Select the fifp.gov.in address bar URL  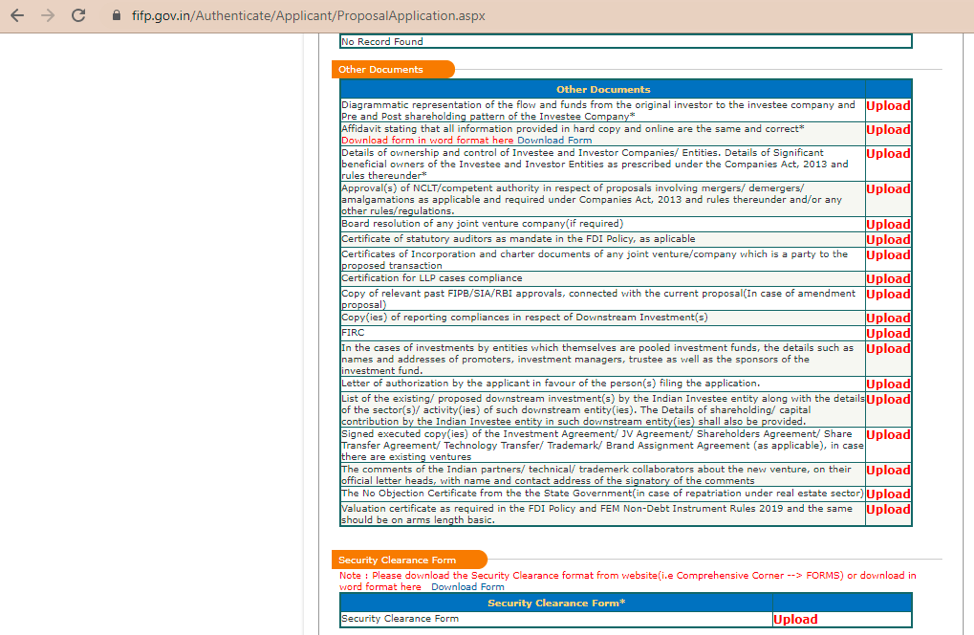300,15
